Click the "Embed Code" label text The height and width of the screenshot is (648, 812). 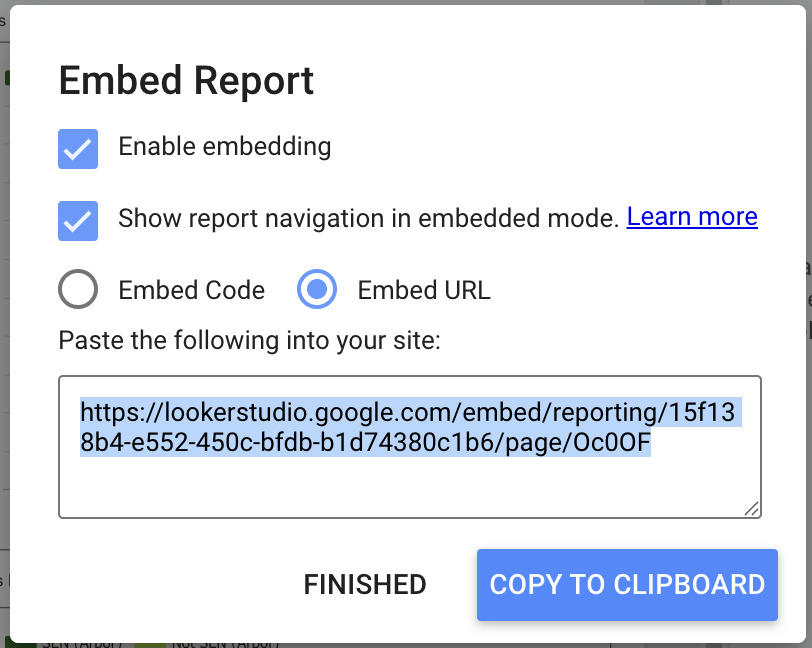point(191,291)
